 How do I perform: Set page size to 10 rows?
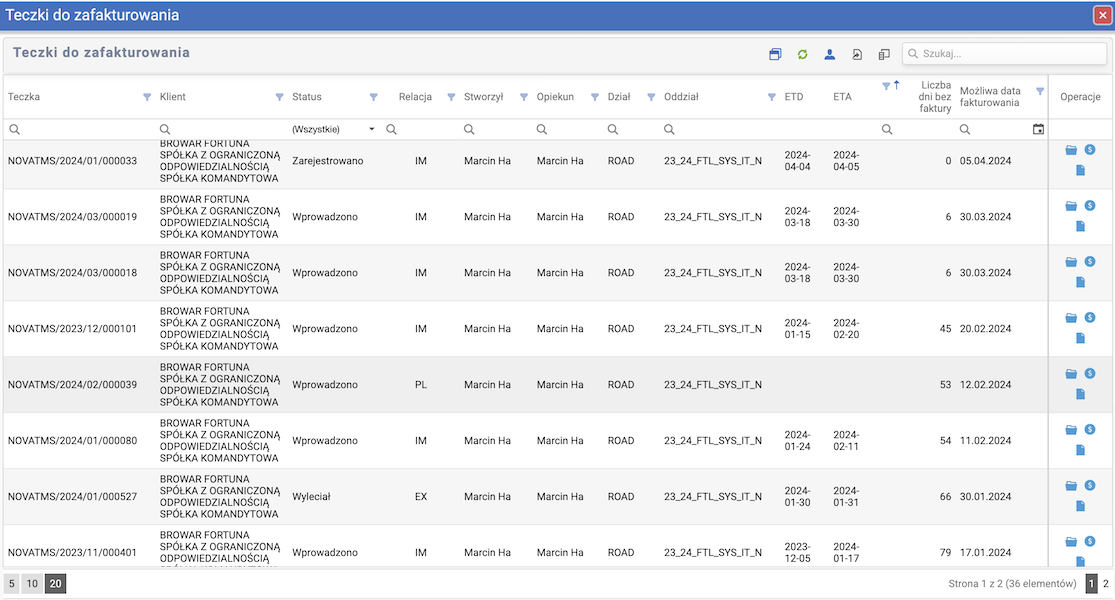coord(32,584)
